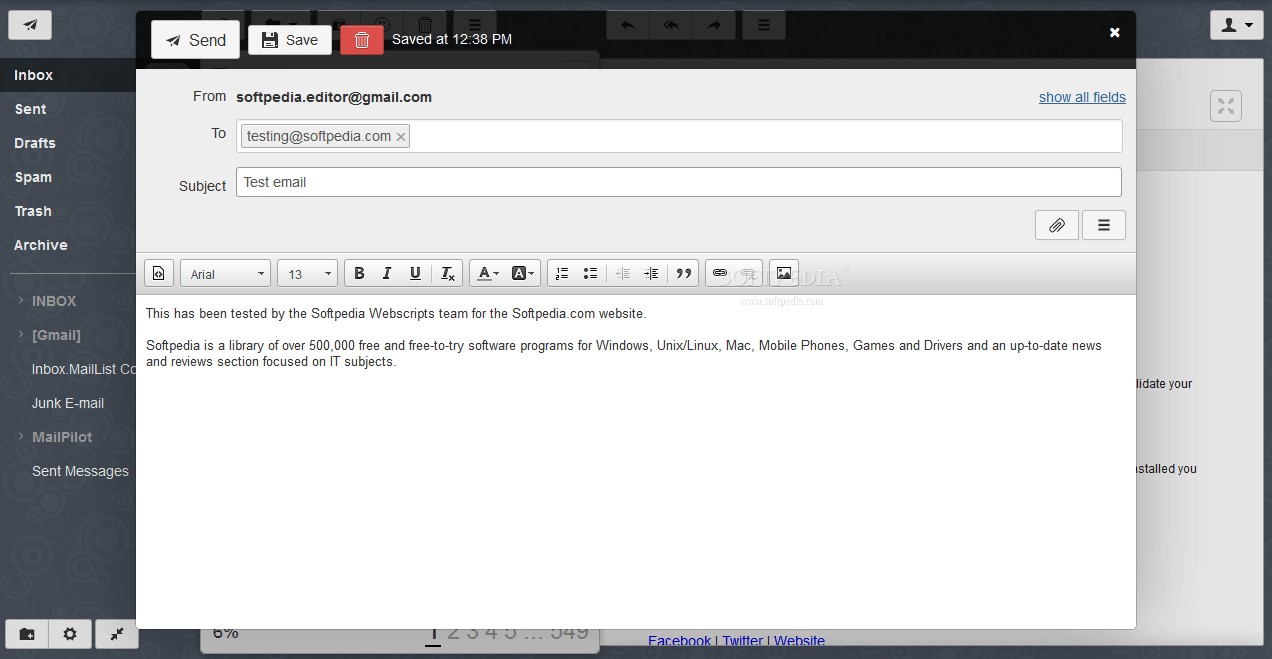This screenshot has width=1272, height=659.
Task: Toggle underline formatting
Action: click(x=415, y=274)
